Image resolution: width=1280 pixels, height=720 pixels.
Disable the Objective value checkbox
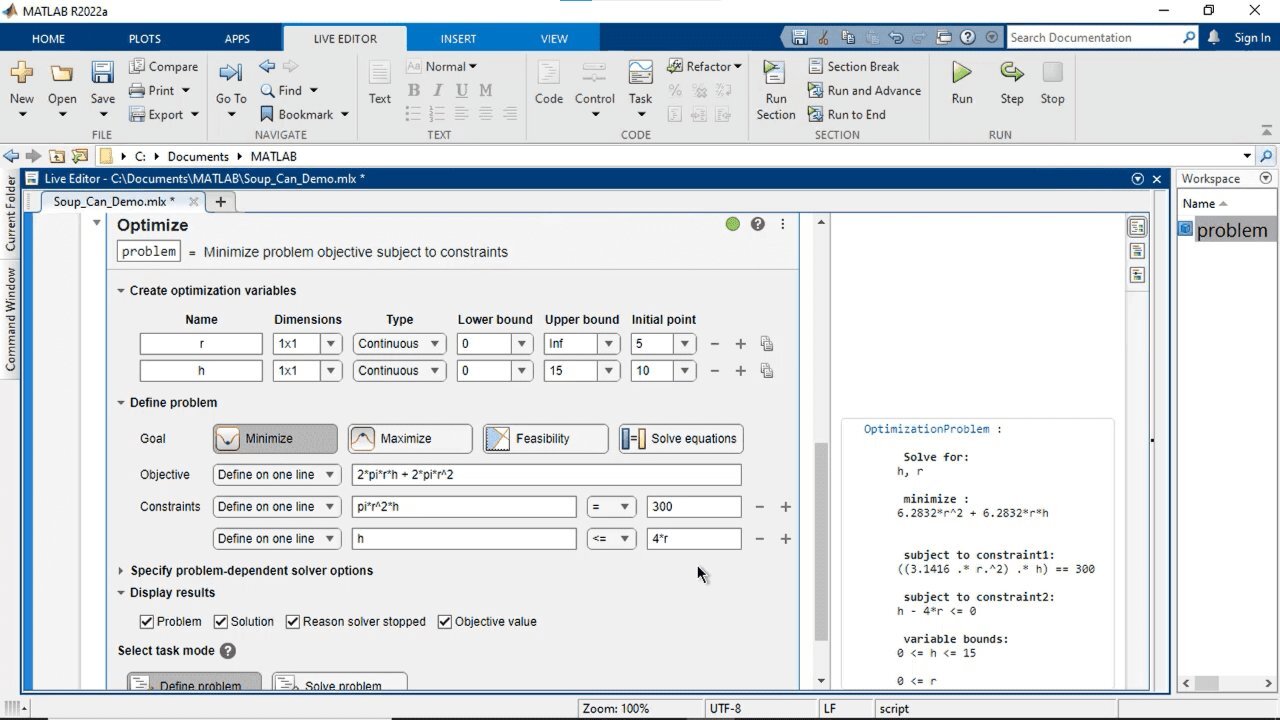(x=445, y=622)
